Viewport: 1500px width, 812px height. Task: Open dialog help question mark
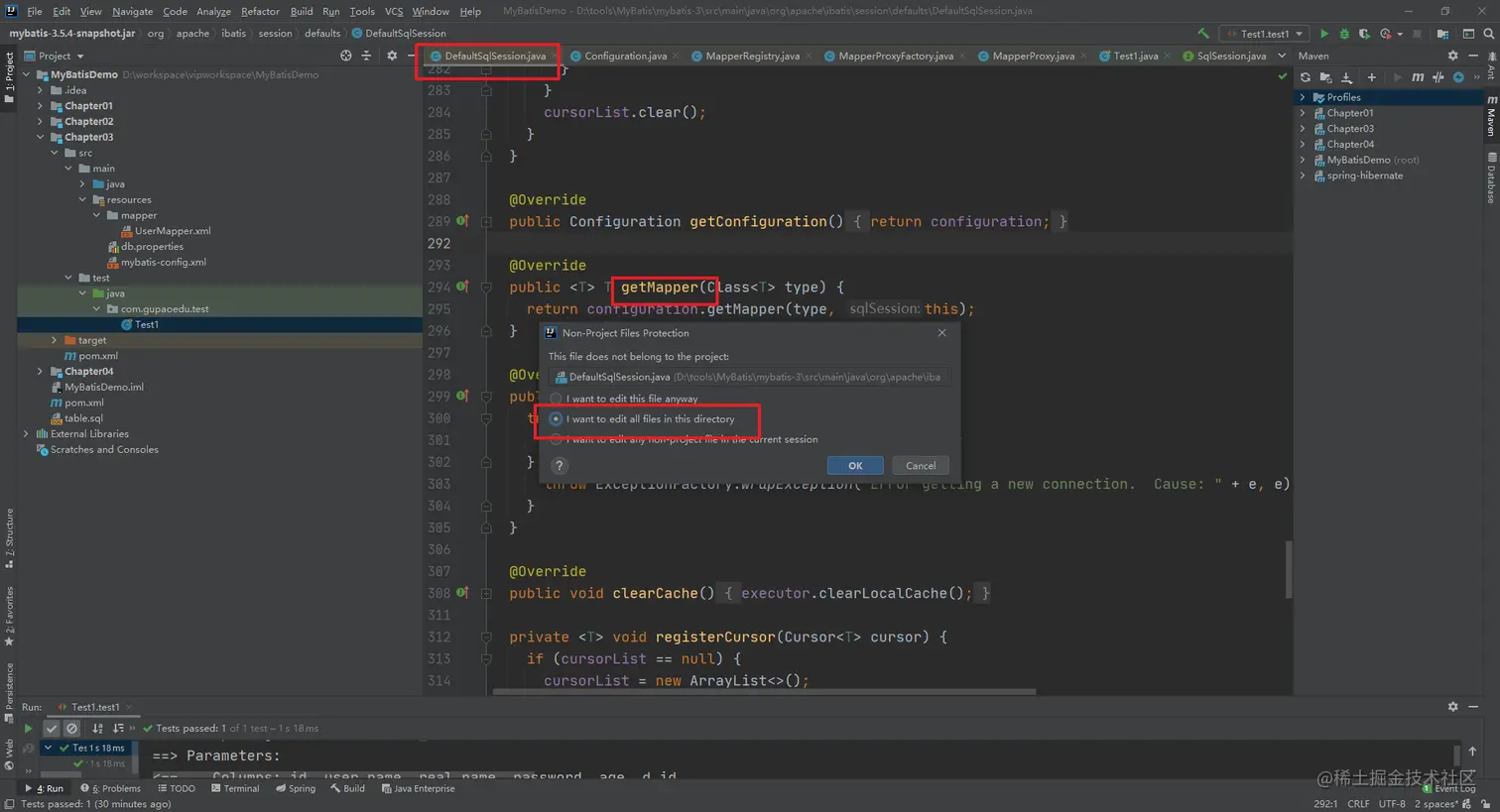click(x=559, y=465)
